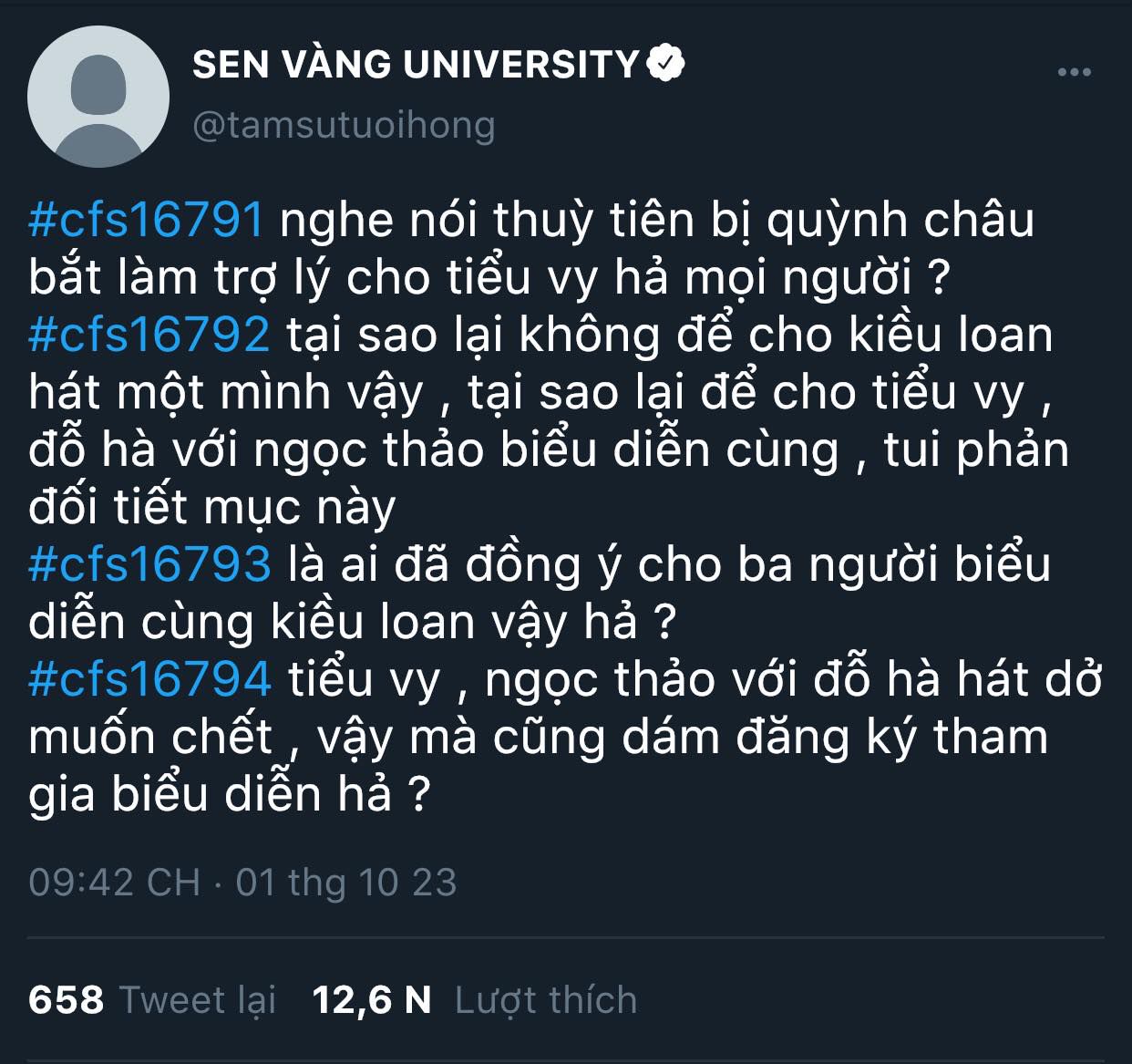The image size is (1132, 1064).
Task: Open the SEN VÀNG UNIVERSITY profile name
Action: (416, 64)
